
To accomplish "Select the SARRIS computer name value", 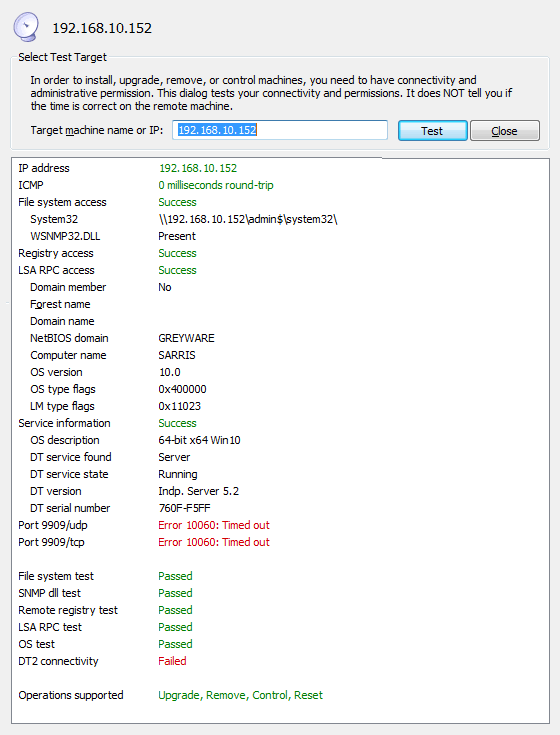I will (x=177, y=355).
